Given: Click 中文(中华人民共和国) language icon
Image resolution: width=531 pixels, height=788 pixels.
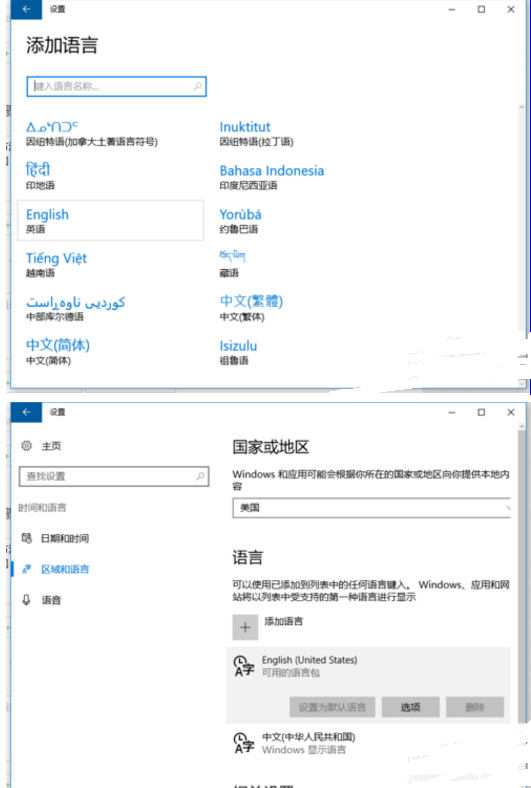Looking at the screenshot, I should 244,743.
